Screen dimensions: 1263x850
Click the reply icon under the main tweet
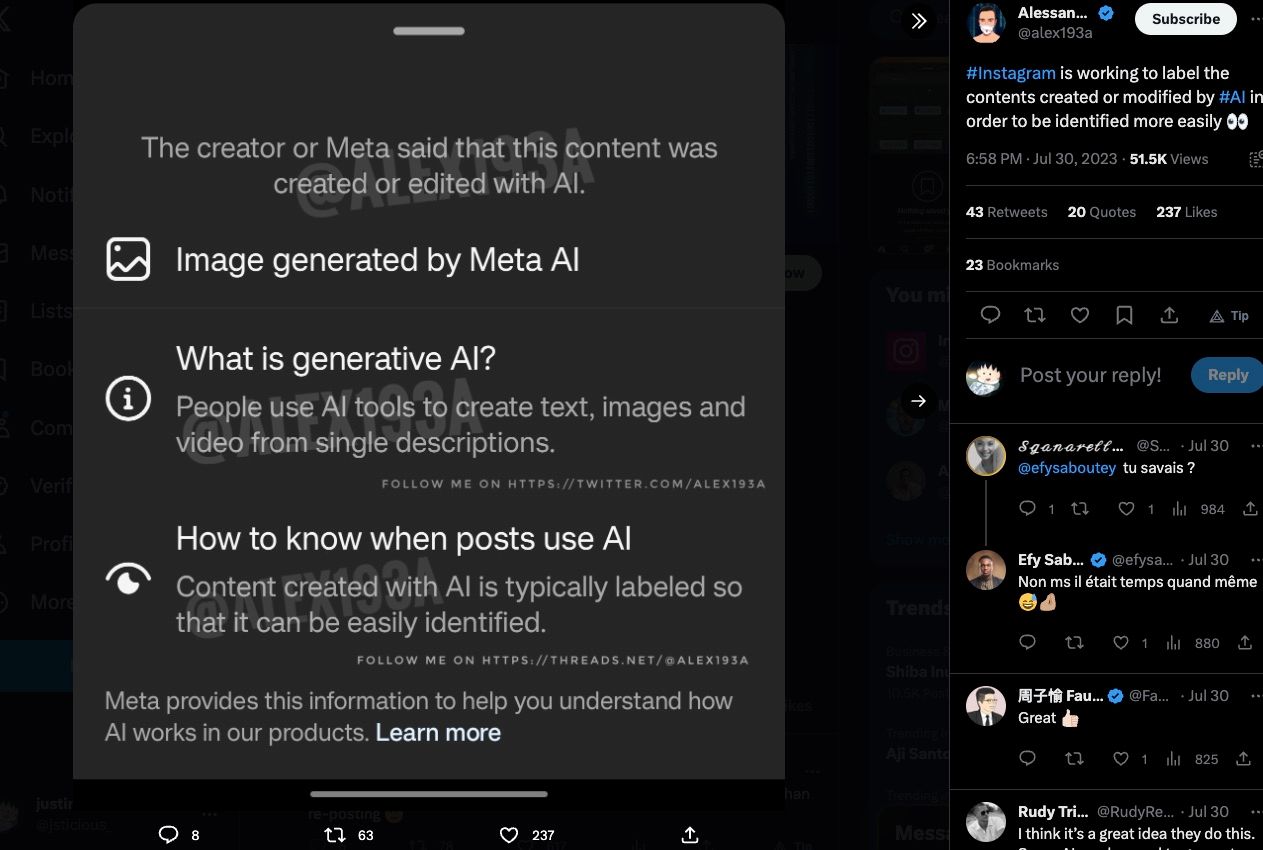click(x=990, y=315)
